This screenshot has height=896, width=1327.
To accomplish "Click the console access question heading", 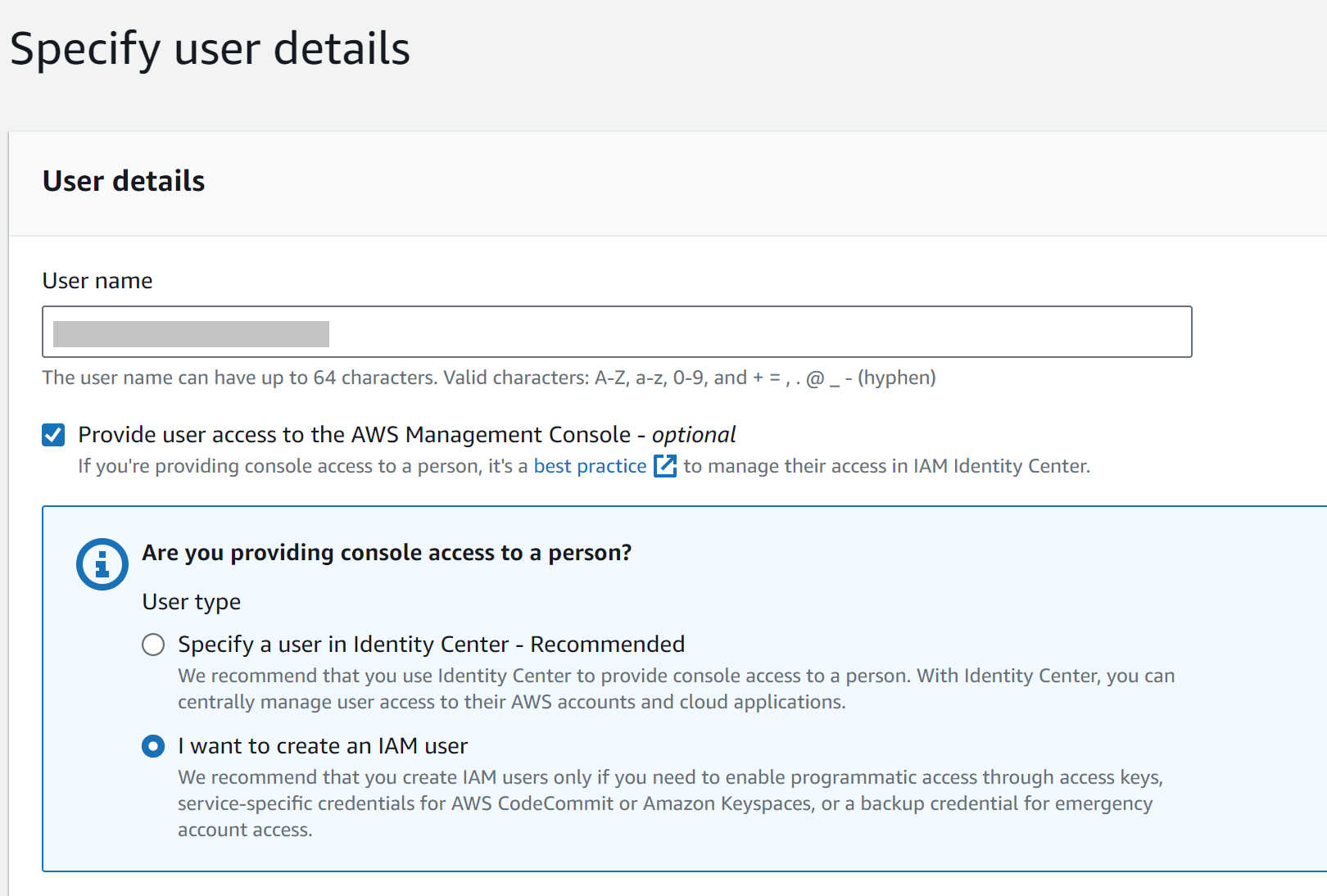I will tap(387, 552).
